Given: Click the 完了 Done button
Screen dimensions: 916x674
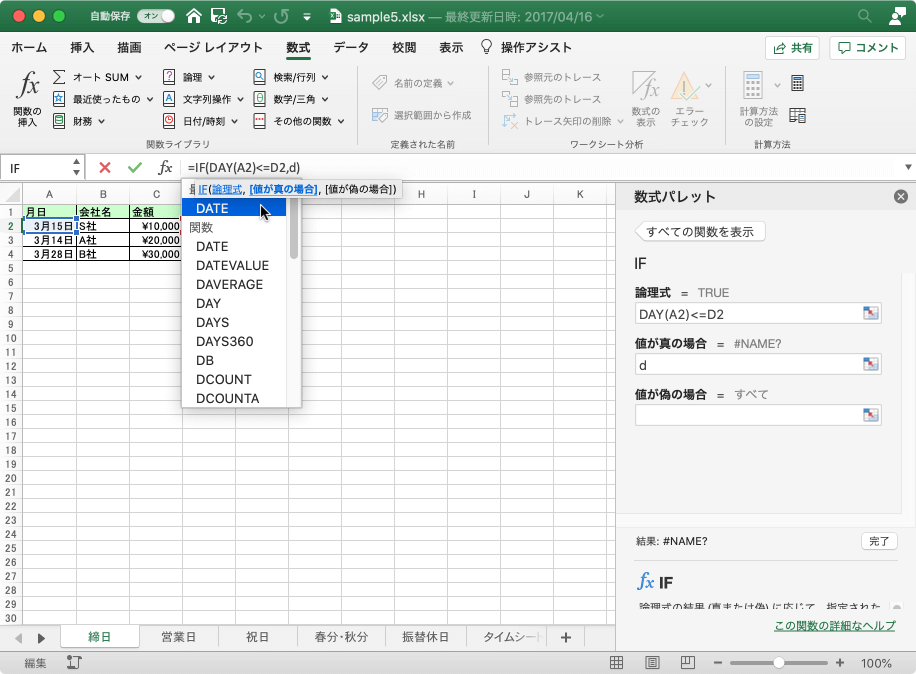Looking at the screenshot, I should (879, 541).
